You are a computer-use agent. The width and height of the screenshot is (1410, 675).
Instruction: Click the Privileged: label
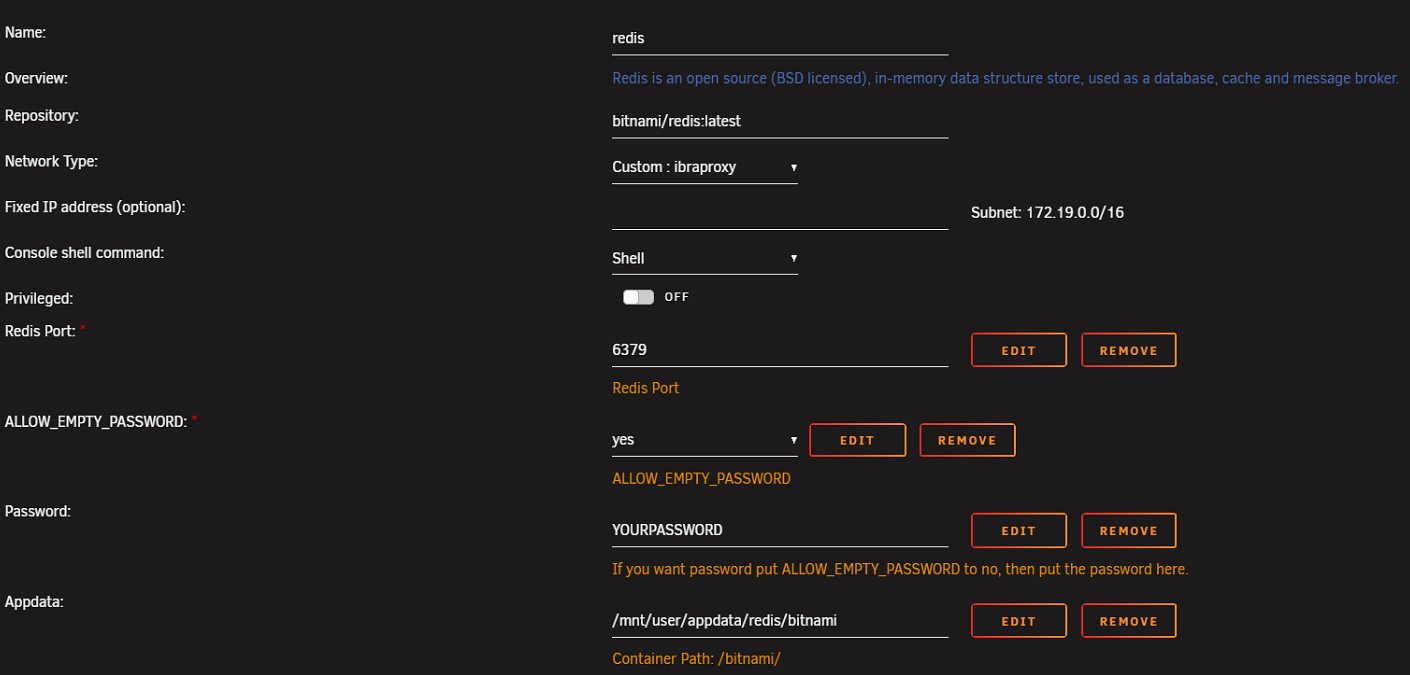click(39, 298)
